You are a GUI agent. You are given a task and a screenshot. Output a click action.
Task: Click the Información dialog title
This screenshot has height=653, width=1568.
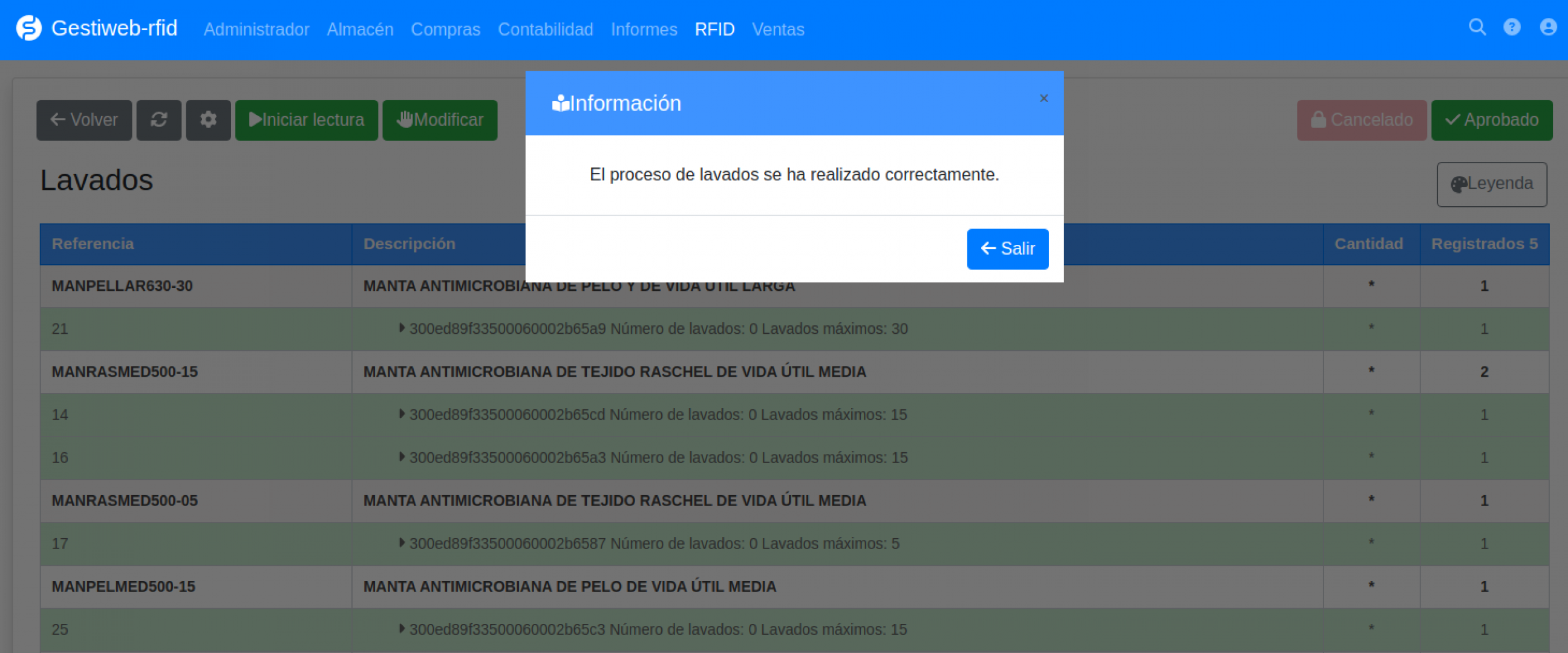(x=625, y=103)
